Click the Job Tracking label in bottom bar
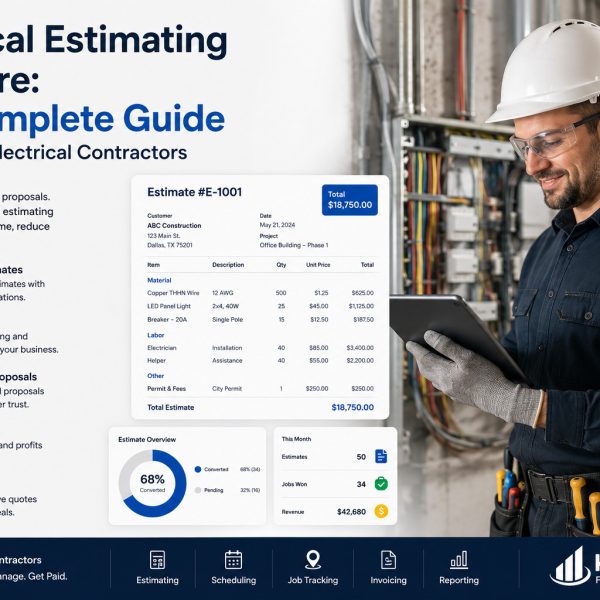The image size is (600, 600). click(313, 580)
